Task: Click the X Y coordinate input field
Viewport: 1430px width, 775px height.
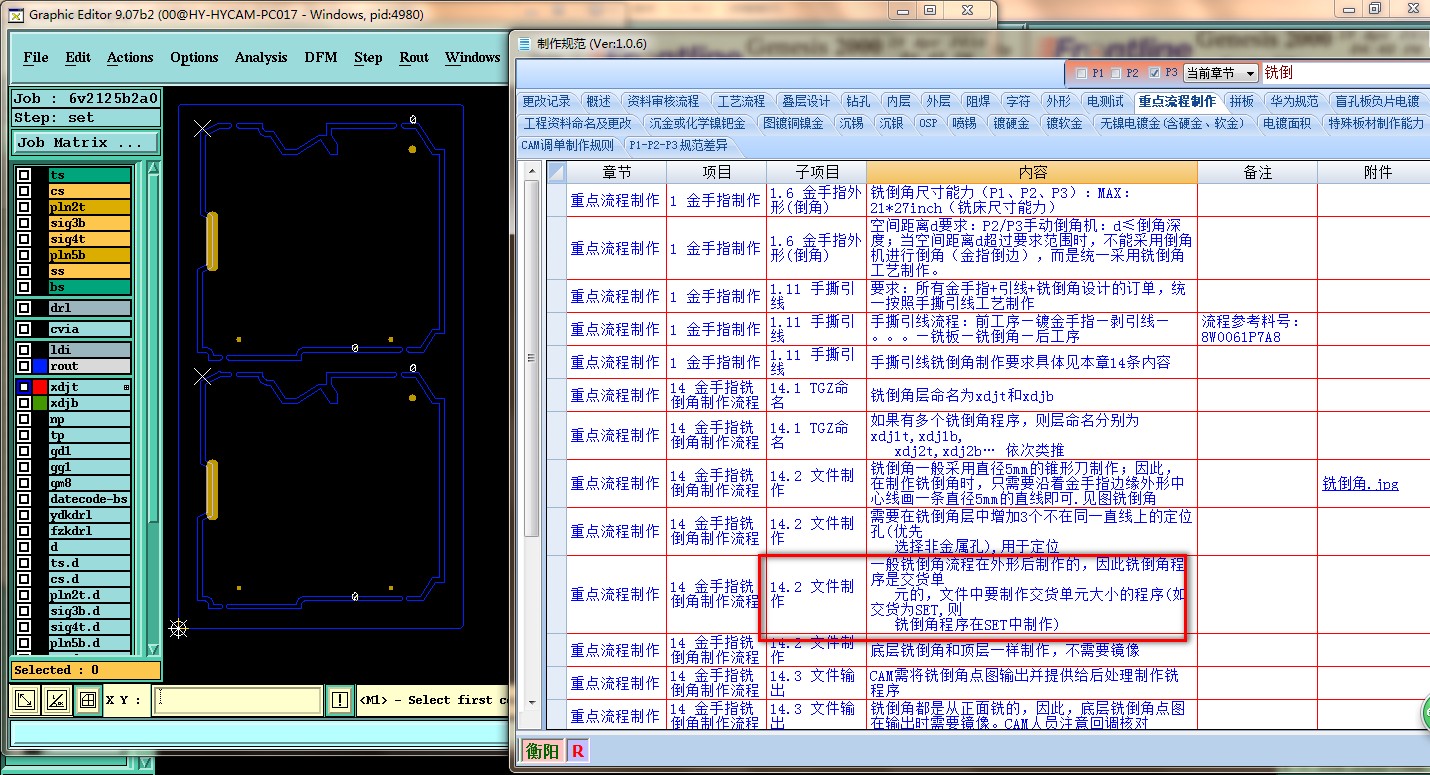Action: point(237,700)
